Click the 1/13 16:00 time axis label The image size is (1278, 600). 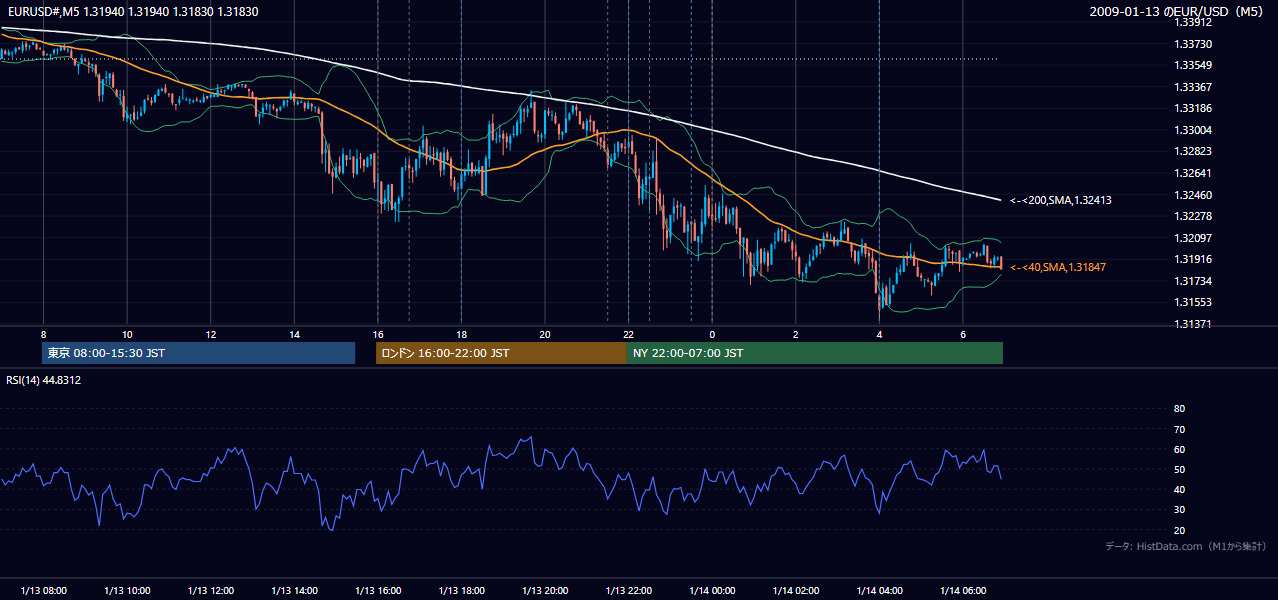click(x=377, y=591)
